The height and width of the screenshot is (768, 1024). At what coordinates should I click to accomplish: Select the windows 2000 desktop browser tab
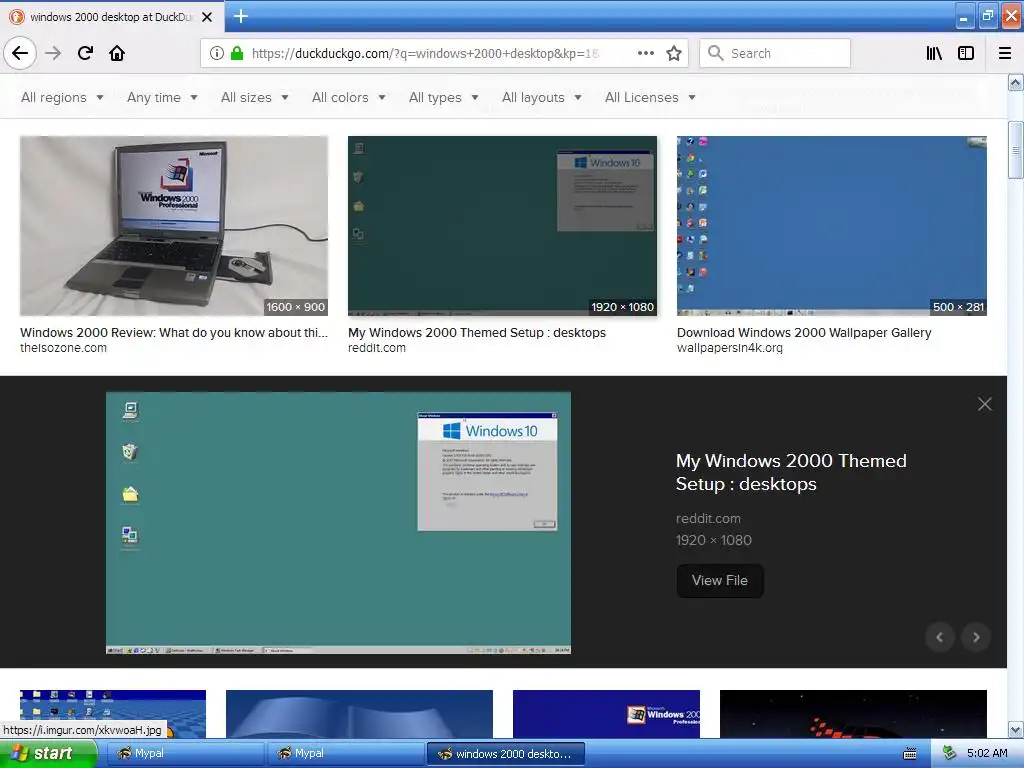[112, 17]
